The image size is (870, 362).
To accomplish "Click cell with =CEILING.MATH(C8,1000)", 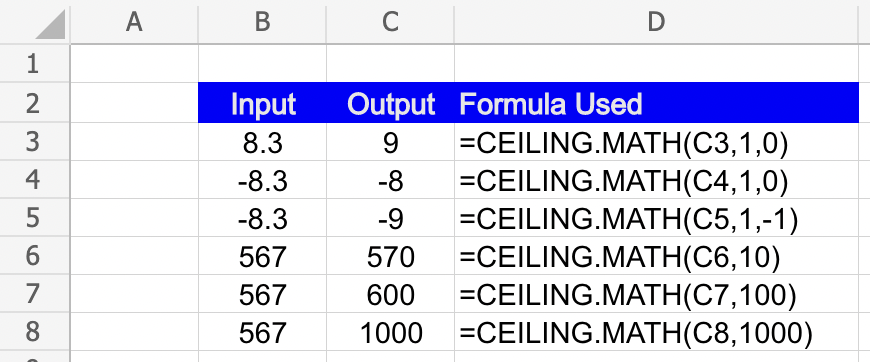I will (656, 331).
